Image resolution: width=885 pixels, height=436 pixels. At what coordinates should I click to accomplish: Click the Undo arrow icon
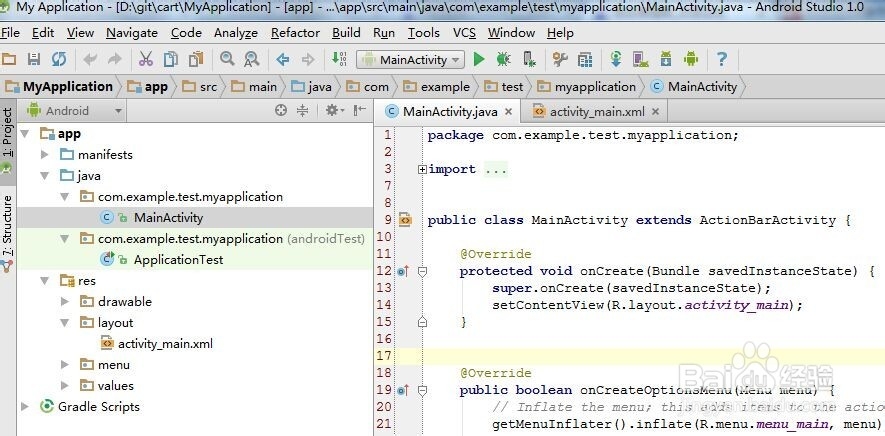(x=90, y=59)
